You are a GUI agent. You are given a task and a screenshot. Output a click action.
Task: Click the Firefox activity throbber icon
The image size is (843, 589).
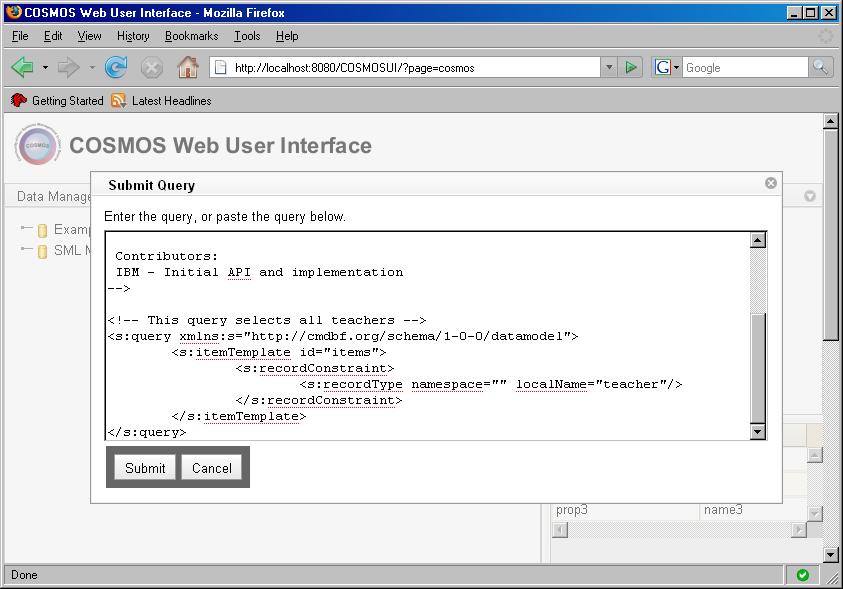coord(825,36)
